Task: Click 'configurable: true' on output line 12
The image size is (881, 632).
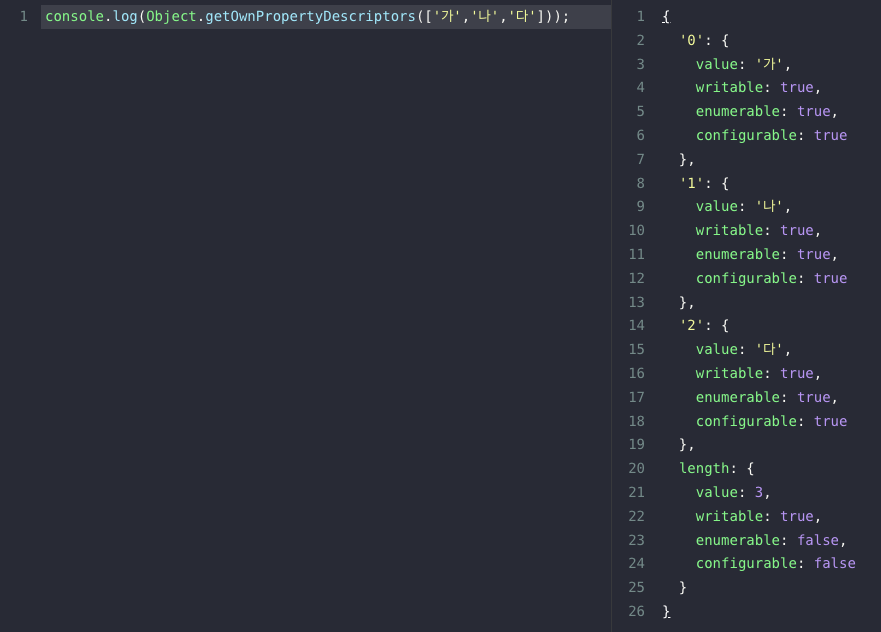Action: [x=771, y=278]
